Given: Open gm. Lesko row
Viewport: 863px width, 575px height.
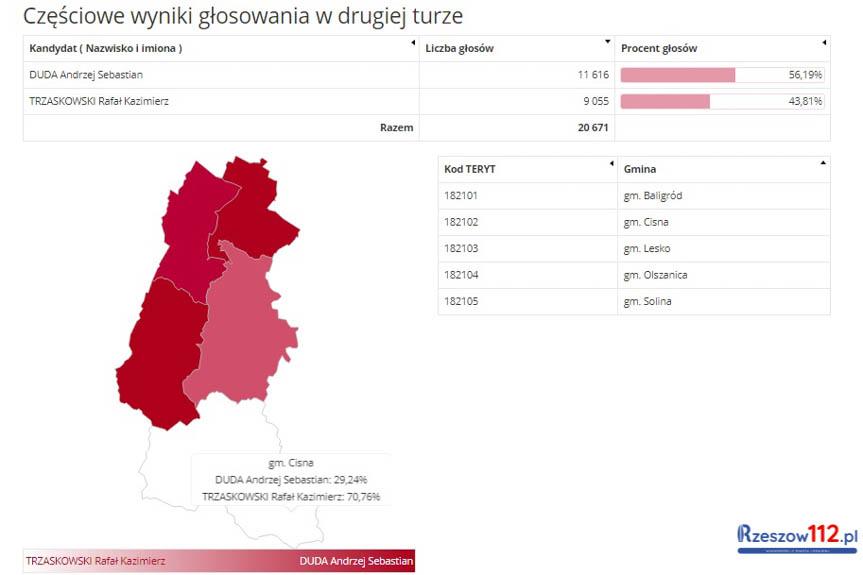Looking at the screenshot, I should click(x=646, y=249).
